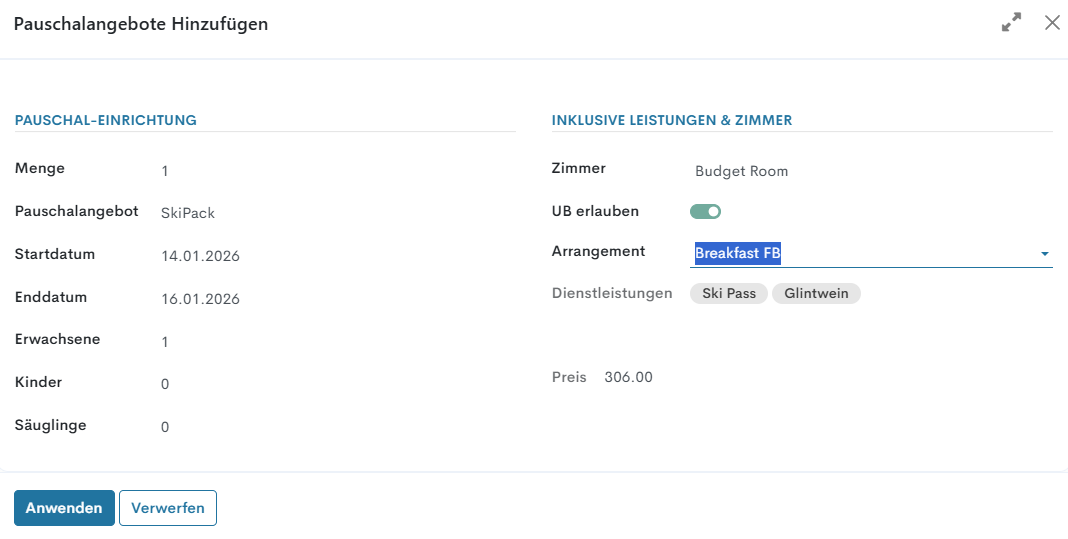
Task: Select the Glintwein service tag
Action: pyautogui.click(x=816, y=293)
